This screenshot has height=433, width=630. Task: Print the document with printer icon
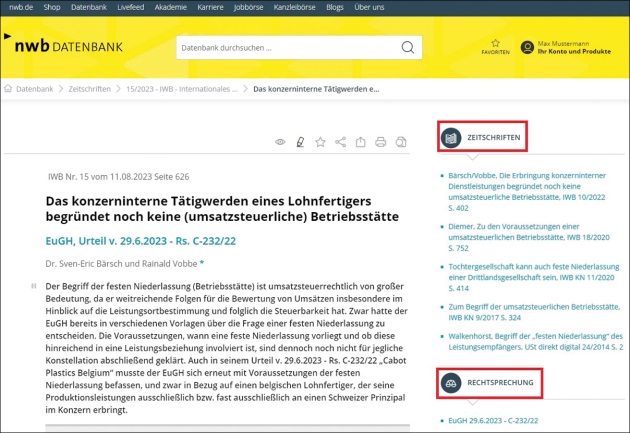tap(380, 142)
